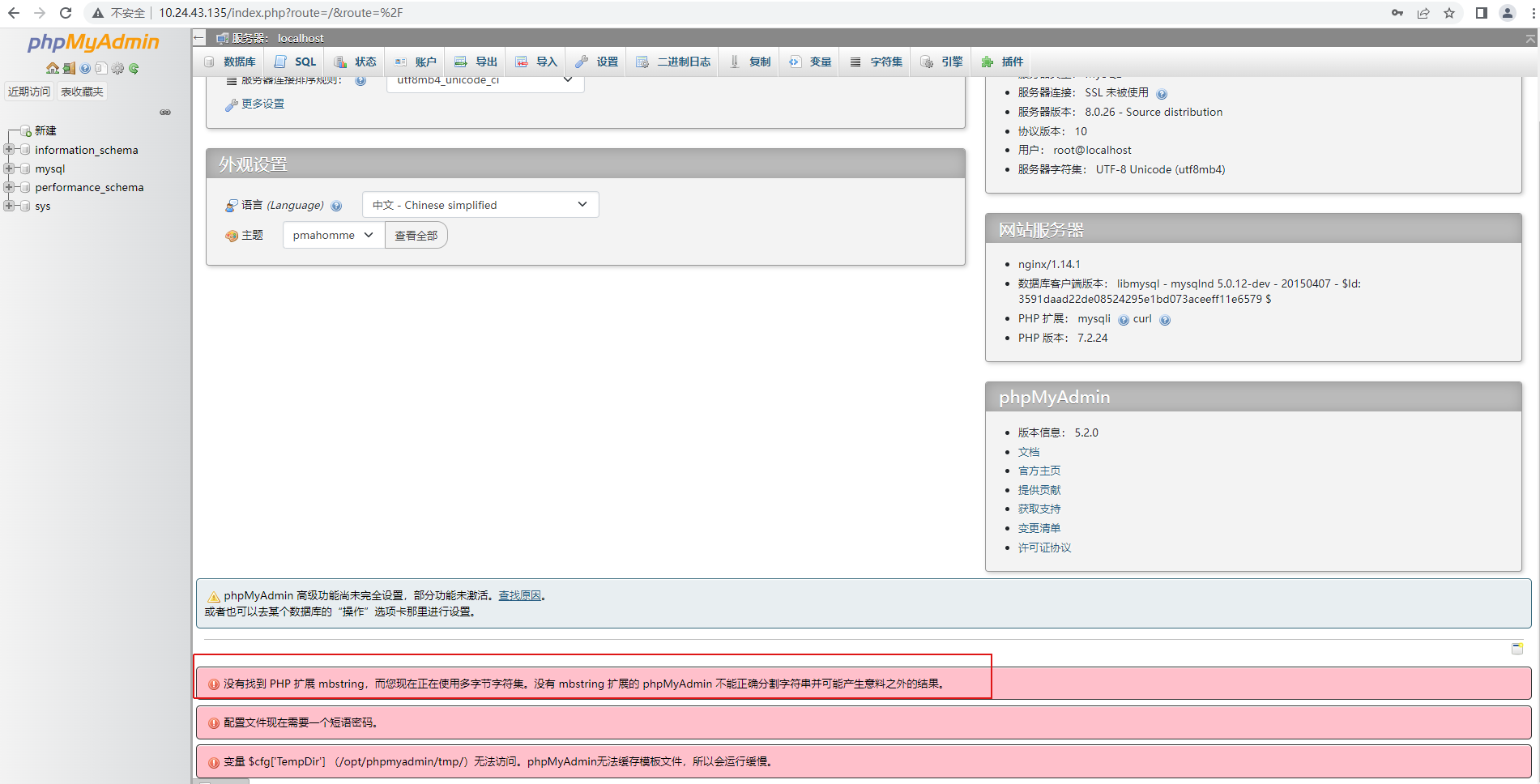Open the collation utf8mb4_unicode_ci dropdown
This screenshot has width=1540, height=784.
tap(485, 81)
